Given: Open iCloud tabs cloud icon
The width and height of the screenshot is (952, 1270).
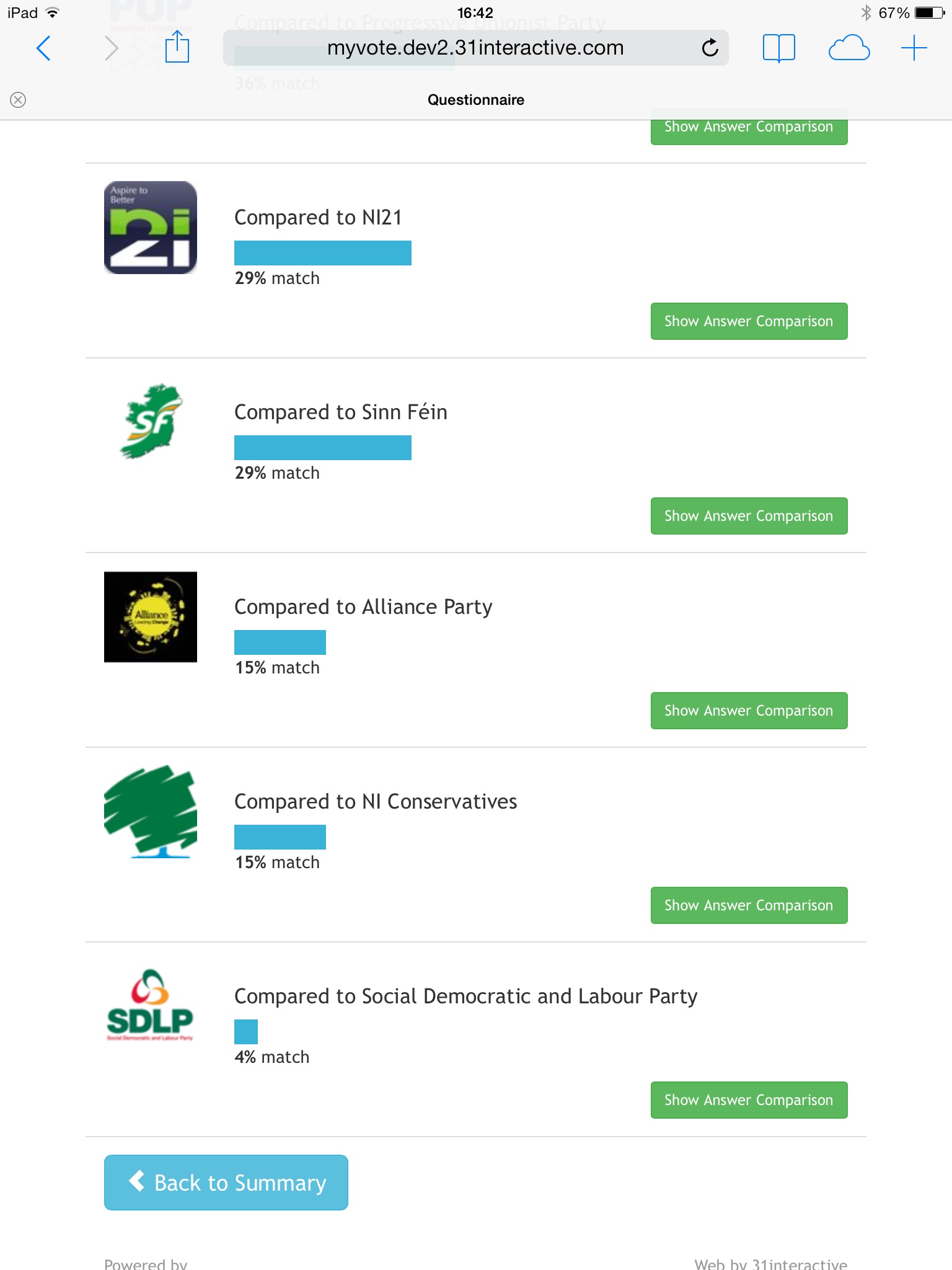Looking at the screenshot, I should (x=848, y=48).
